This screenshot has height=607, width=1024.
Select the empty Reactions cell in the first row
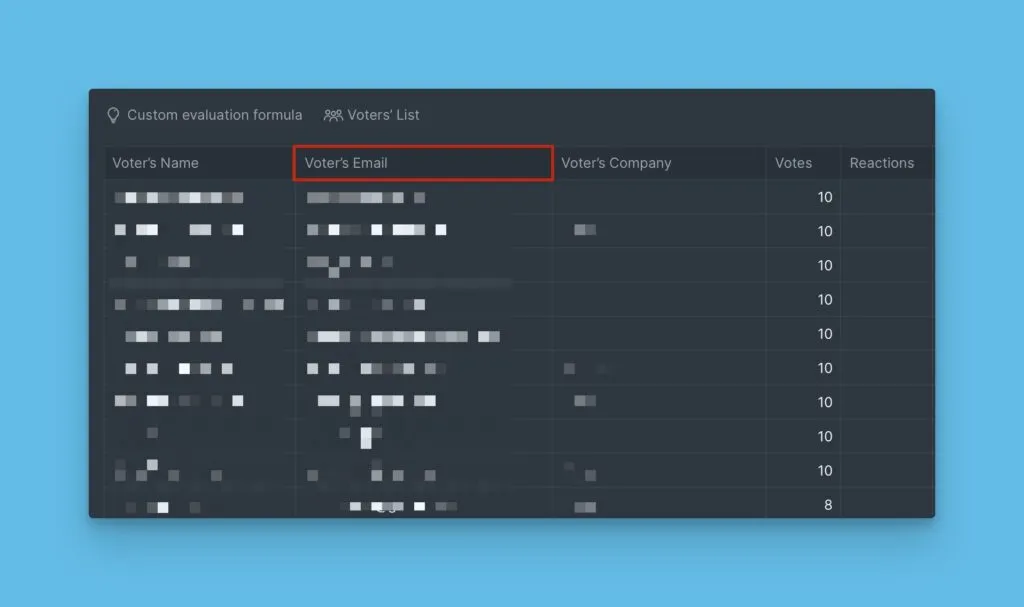(x=886, y=197)
